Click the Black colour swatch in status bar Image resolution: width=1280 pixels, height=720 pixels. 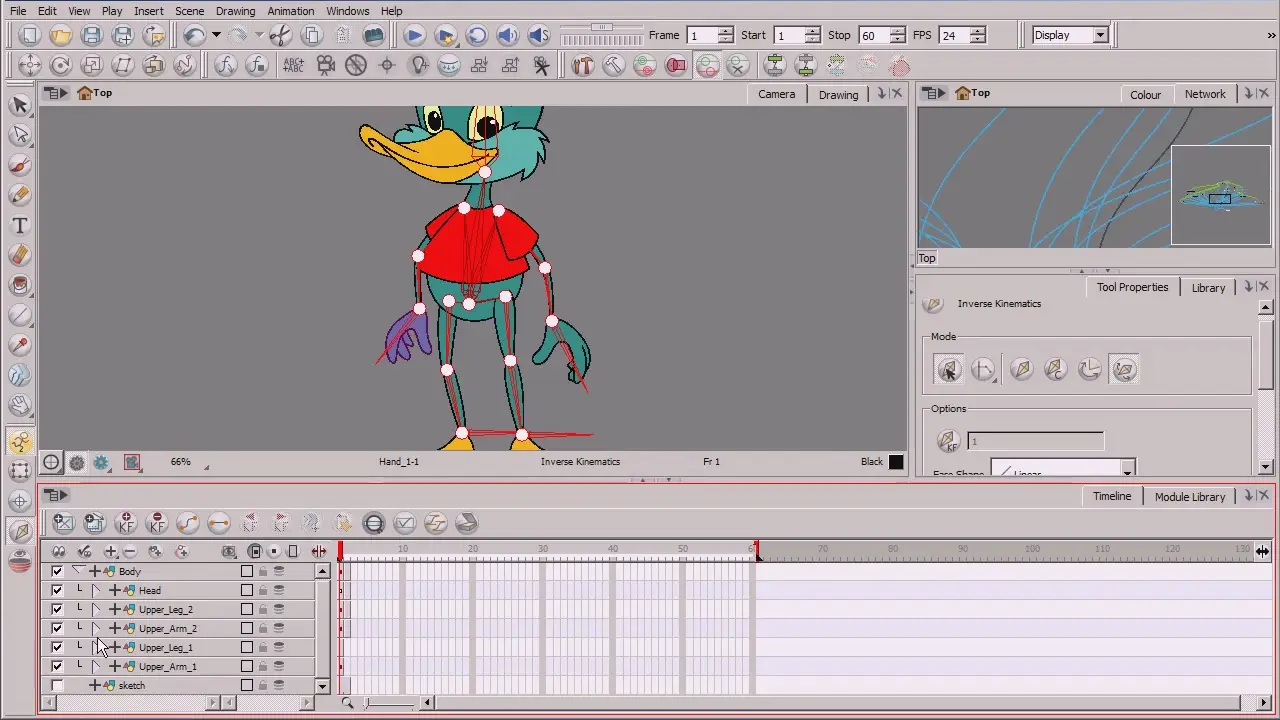pos(896,462)
